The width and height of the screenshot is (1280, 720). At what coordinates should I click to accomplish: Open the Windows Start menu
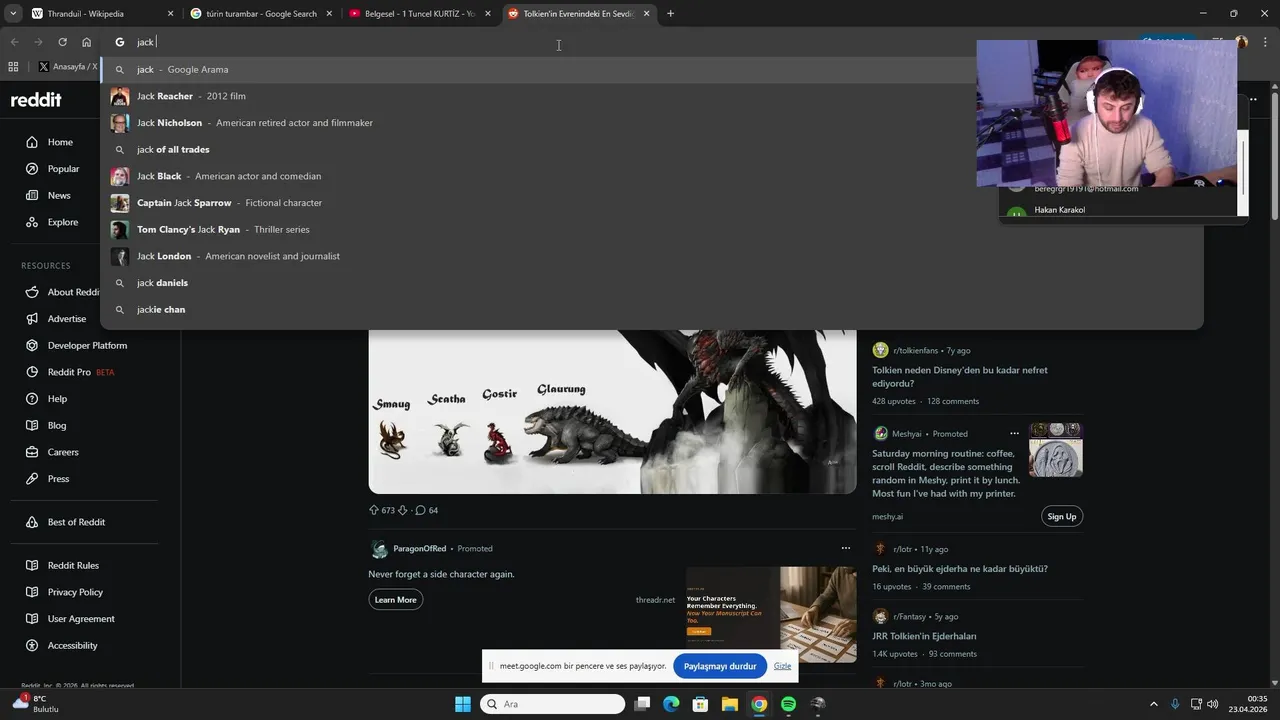463,704
